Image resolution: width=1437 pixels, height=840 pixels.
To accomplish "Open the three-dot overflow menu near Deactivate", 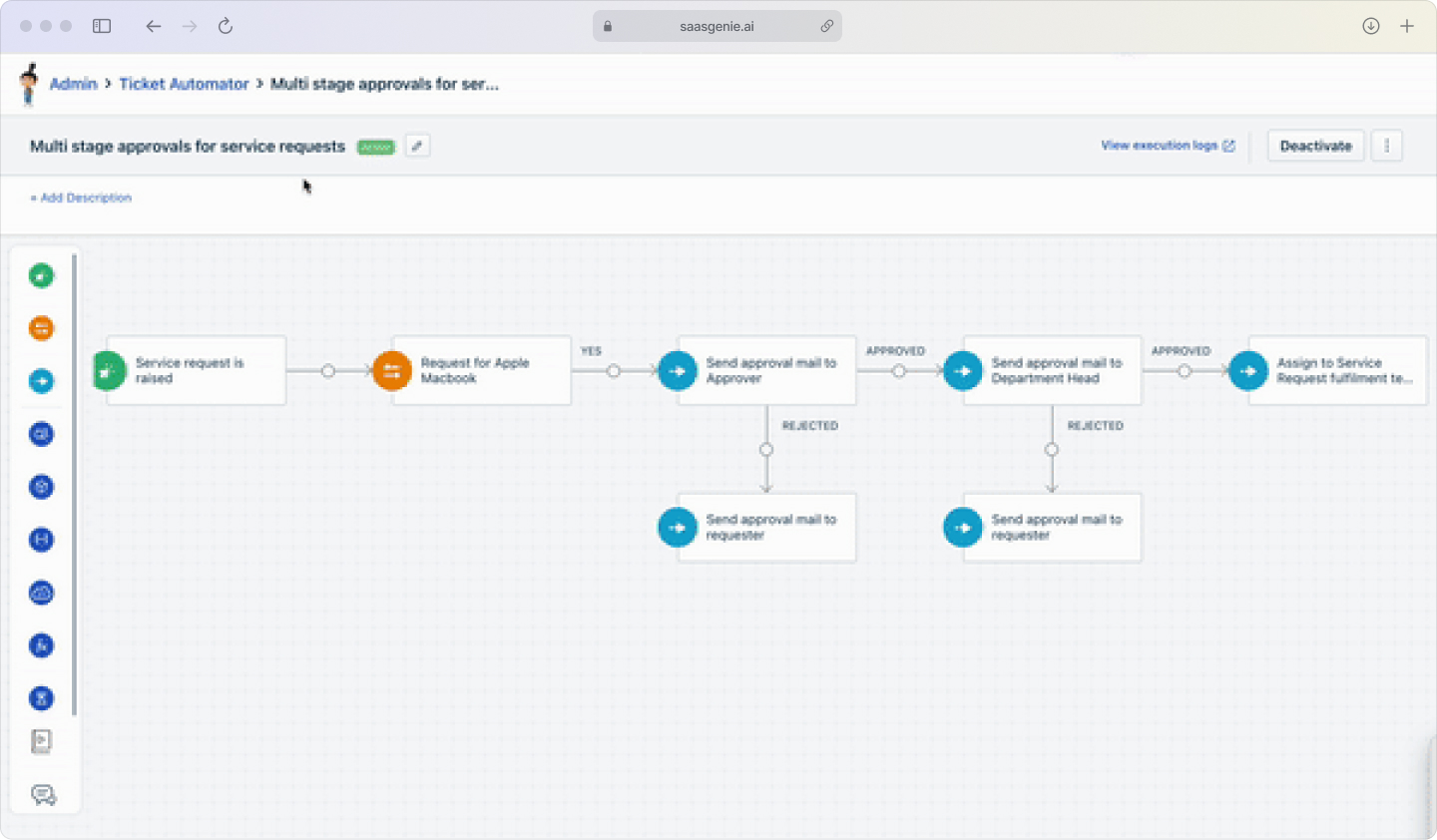I will coord(1386,146).
